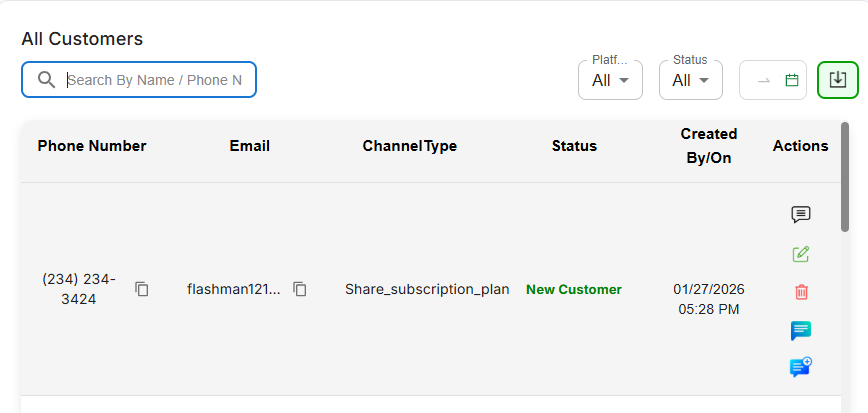
Task: Click the vertical scrollbar of the table
Action: click(x=845, y=180)
